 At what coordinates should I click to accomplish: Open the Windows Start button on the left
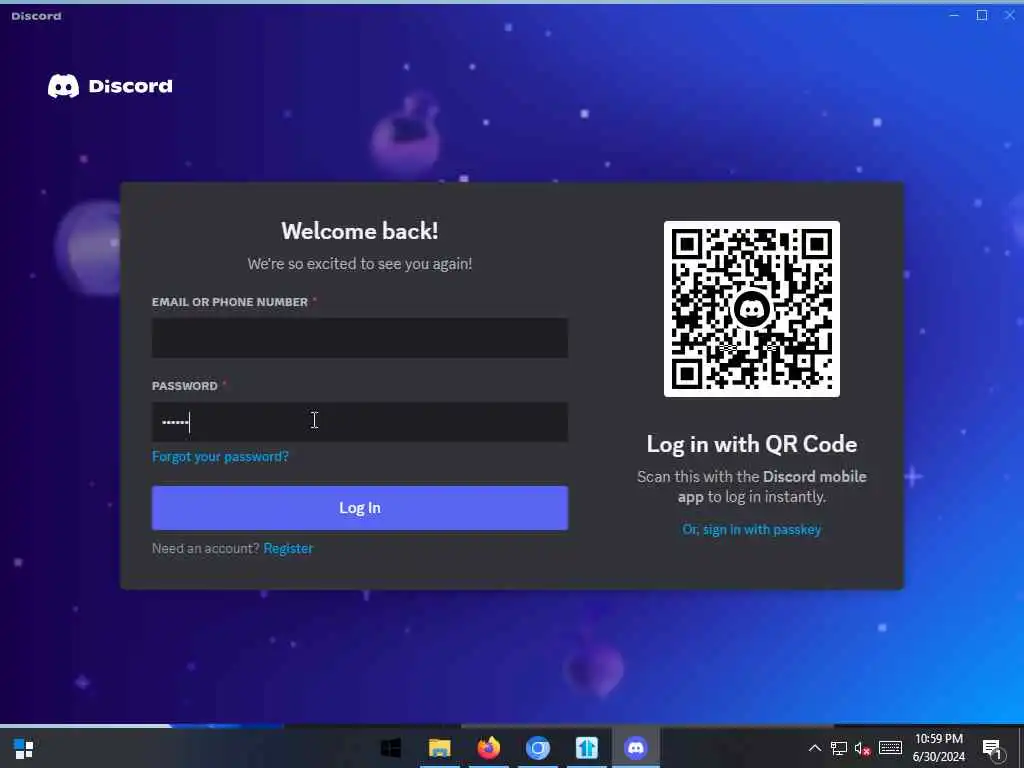tap(24, 748)
